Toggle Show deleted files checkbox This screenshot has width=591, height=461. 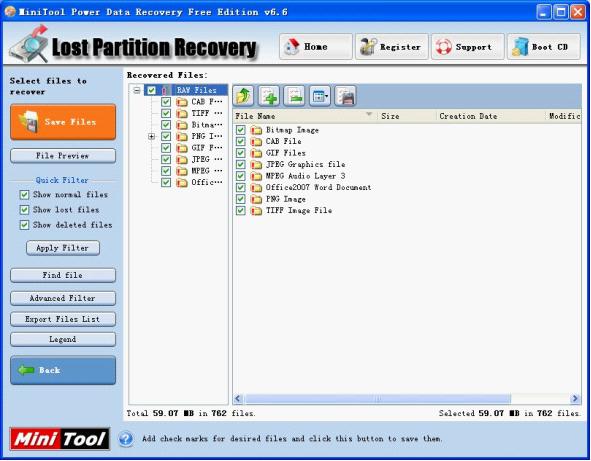click(24, 225)
